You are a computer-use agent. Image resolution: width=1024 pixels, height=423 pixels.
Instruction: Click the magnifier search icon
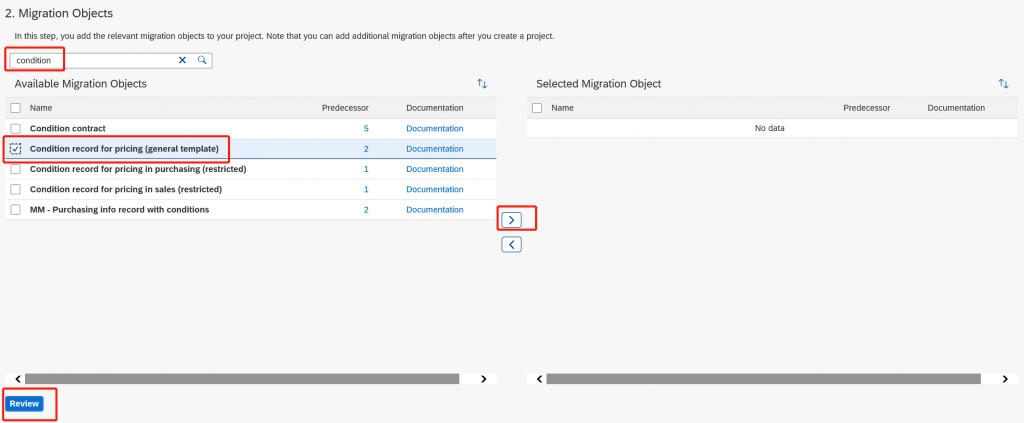point(202,60)
